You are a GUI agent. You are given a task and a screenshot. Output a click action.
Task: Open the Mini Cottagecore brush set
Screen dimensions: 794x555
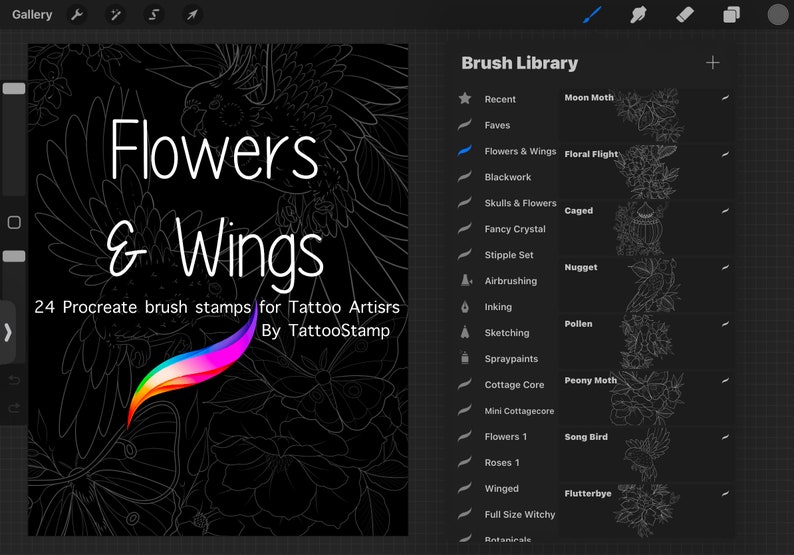point(505,411)
